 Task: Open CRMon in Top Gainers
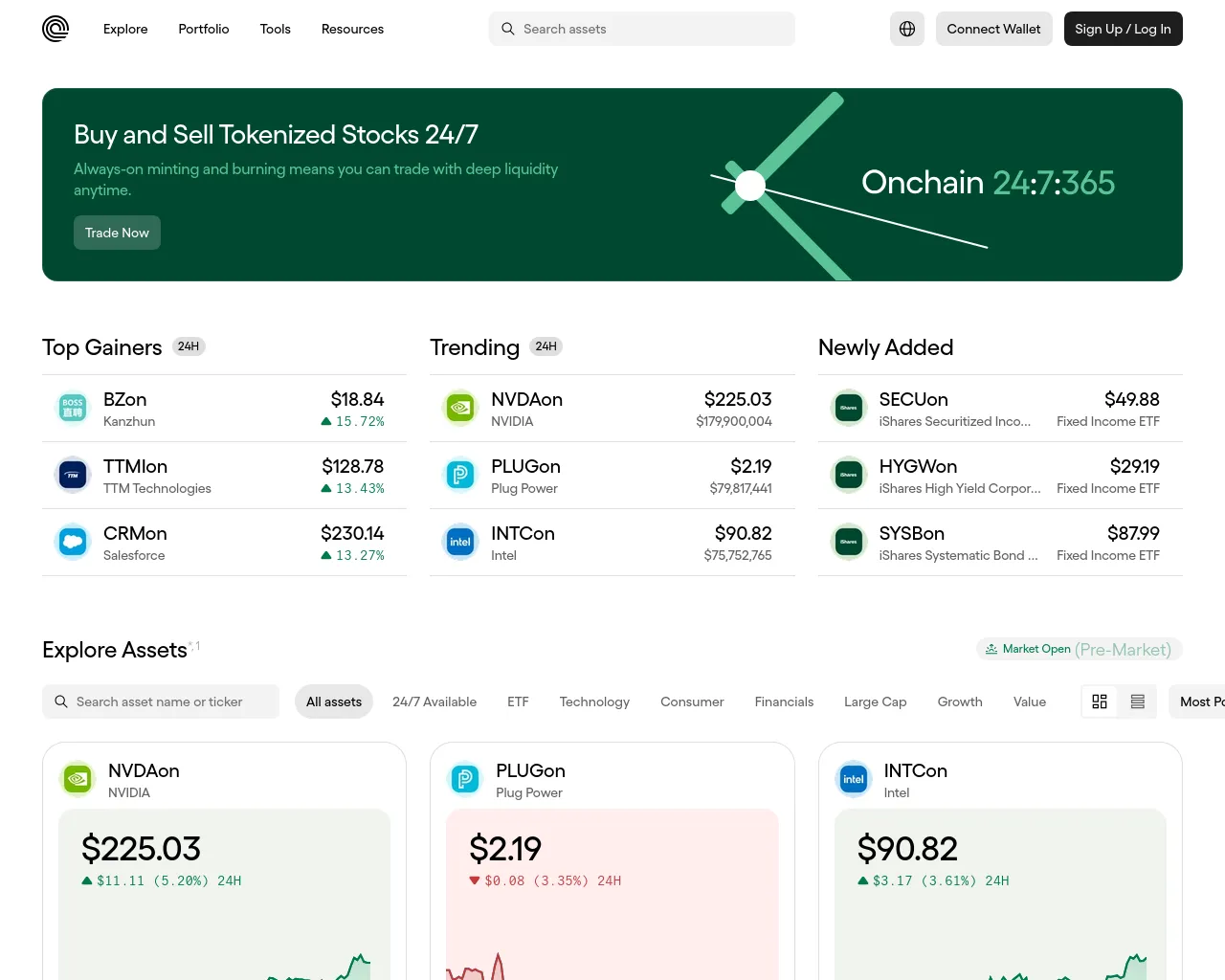(x=224, y=543)
